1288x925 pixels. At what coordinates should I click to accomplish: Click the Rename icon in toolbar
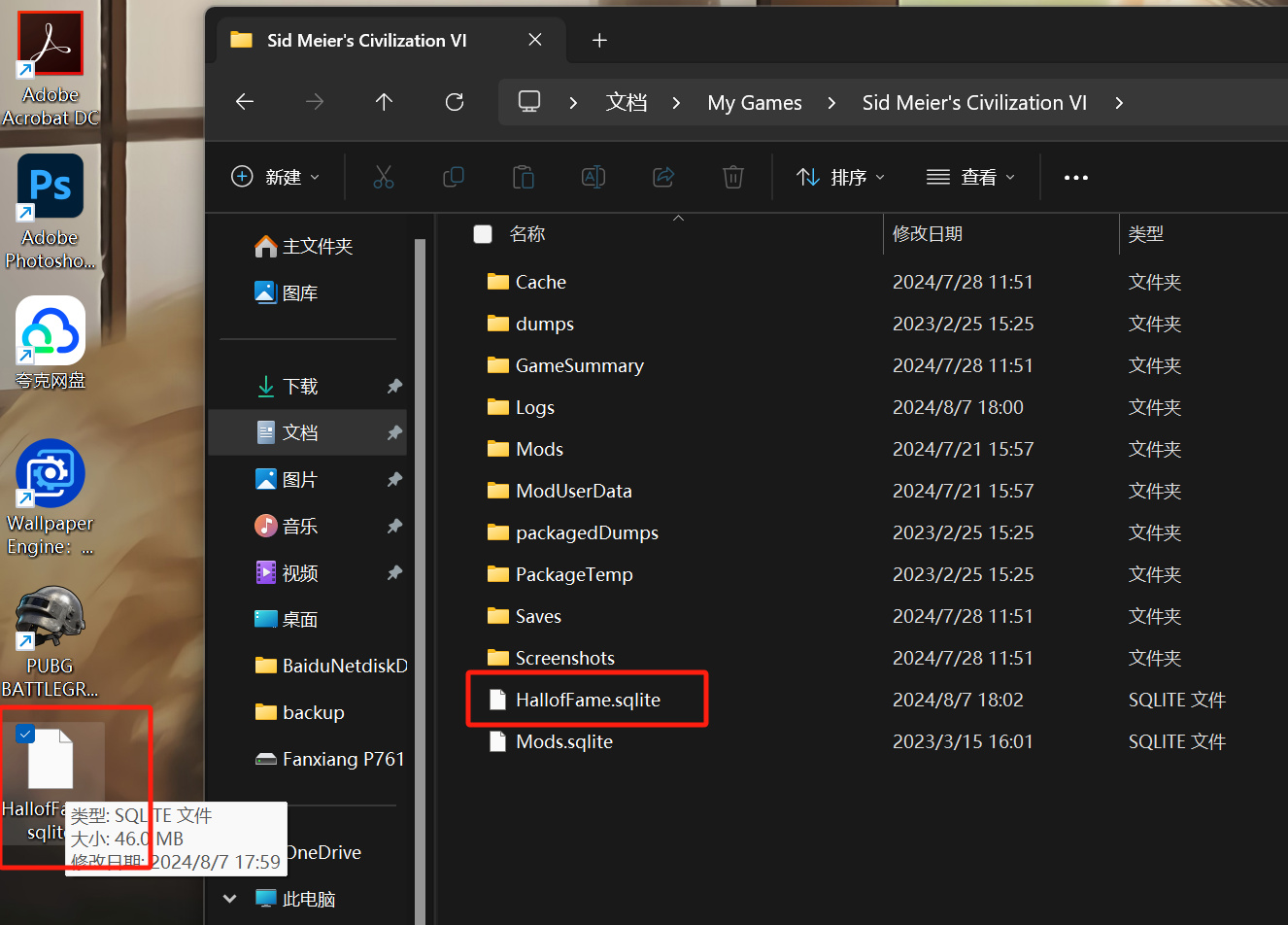[593, 177]
